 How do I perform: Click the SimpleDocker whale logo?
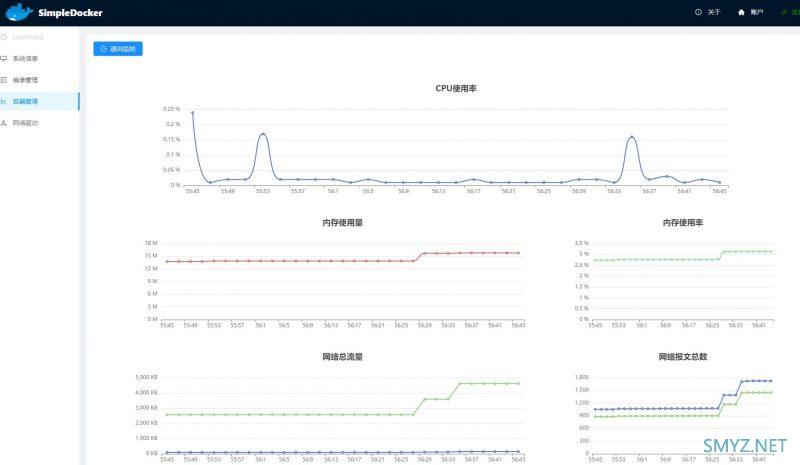pyautogui.click(x=19, y=12)
